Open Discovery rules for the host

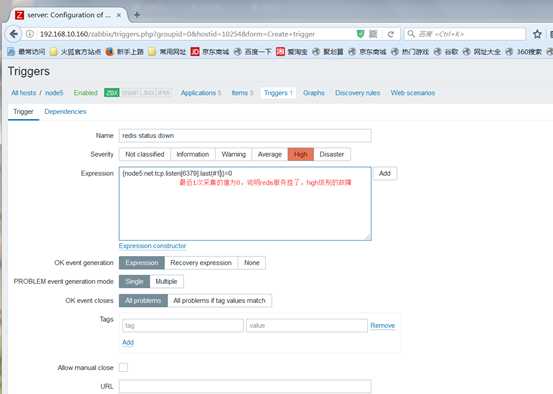click(x=358, y=93)
